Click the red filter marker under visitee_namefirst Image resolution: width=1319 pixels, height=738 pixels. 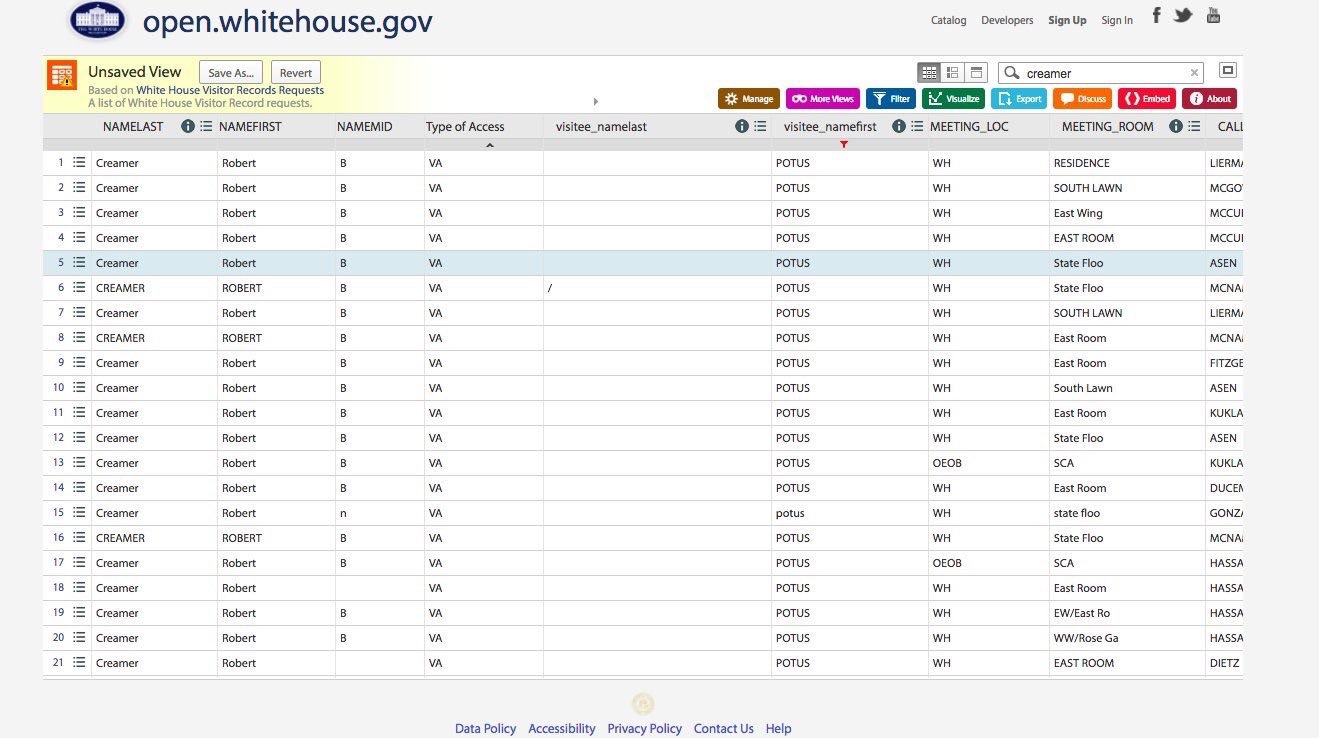pos(844,145)
